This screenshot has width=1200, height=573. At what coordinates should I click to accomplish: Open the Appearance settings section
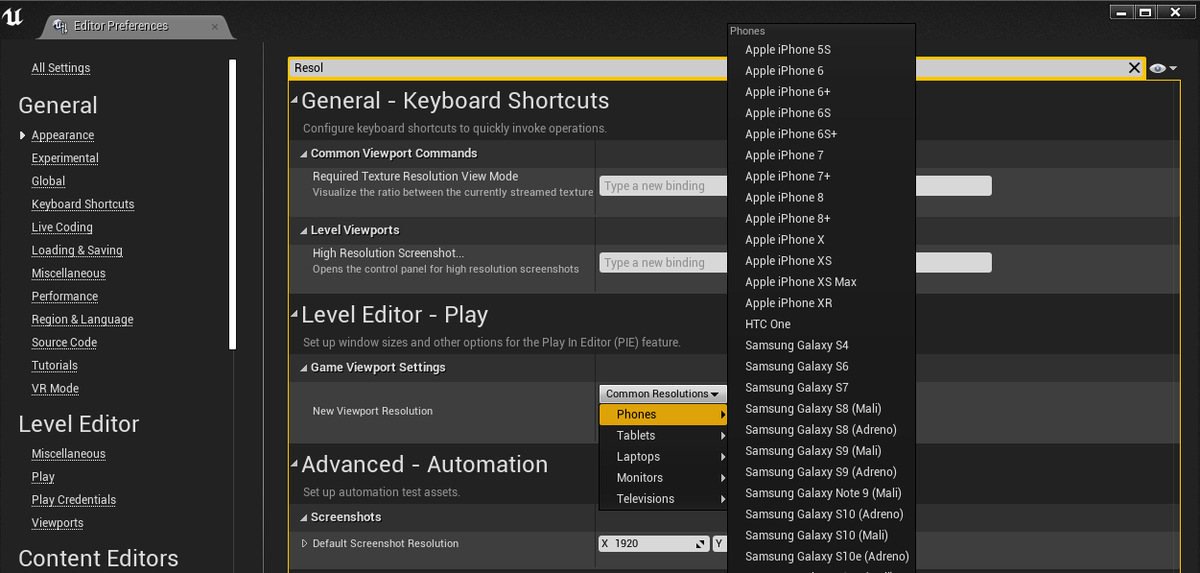coord(63,135)
